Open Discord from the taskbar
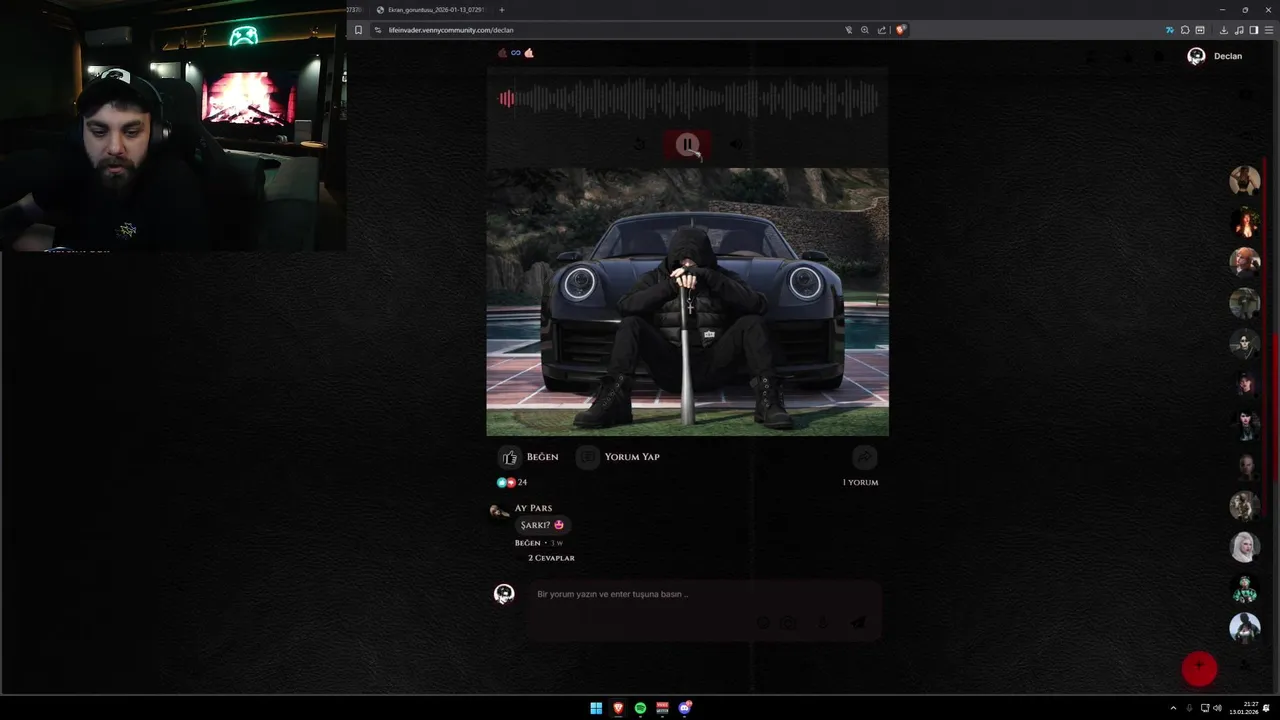 coord(684,708)
